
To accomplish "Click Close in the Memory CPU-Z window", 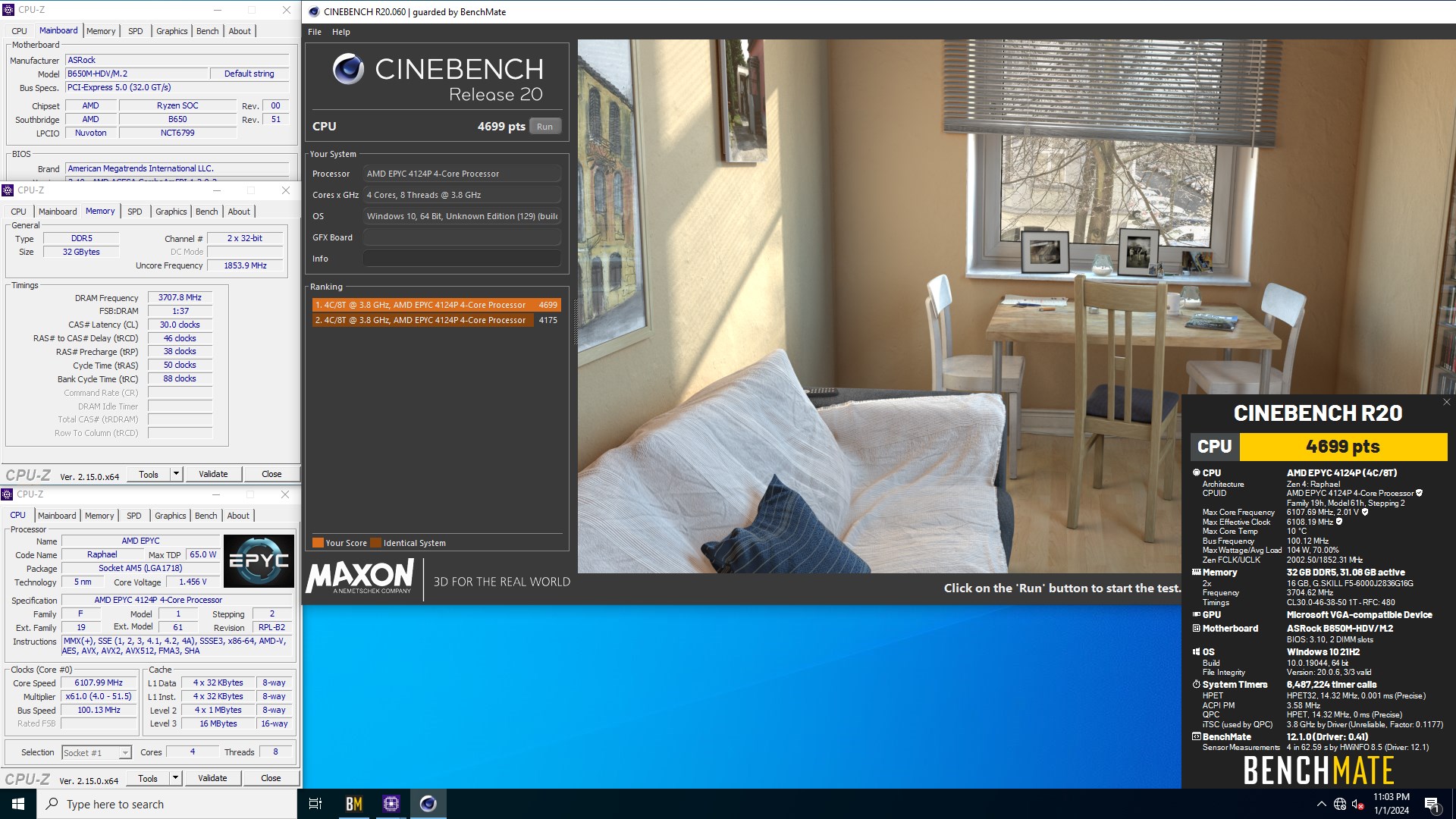I will click(x=271, y=474).
